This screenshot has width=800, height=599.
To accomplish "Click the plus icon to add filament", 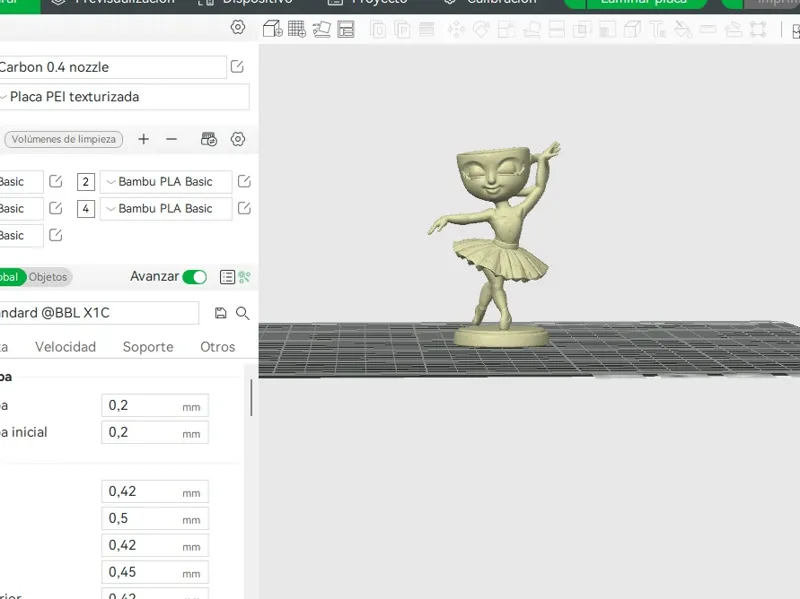I will tap(144, 139).
